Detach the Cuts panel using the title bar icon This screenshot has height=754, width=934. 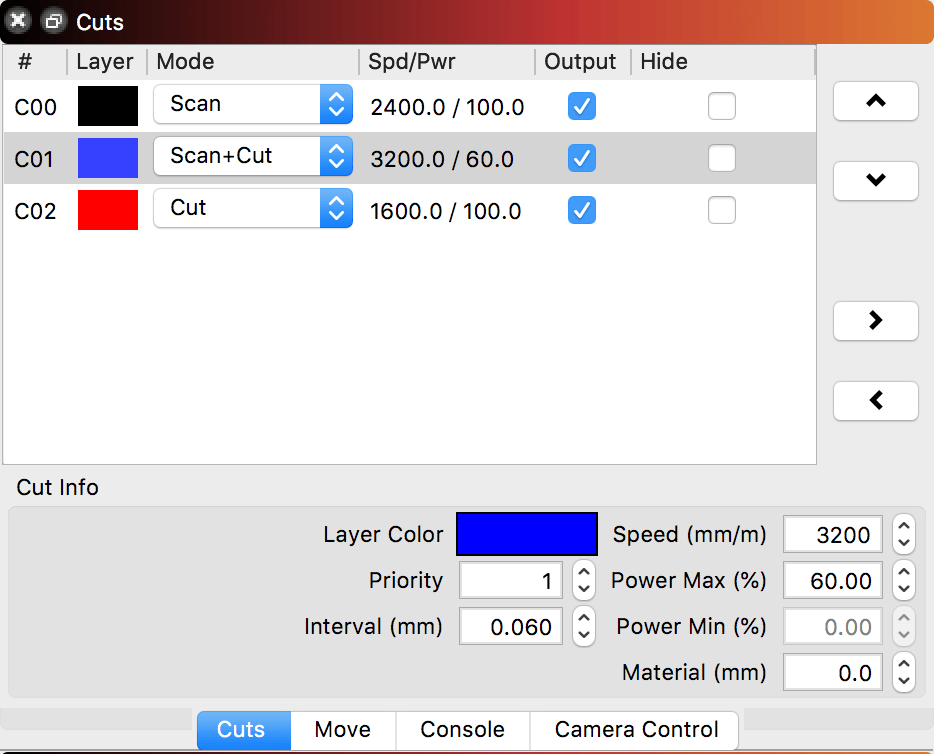pyautogui.click(x=53, y=20)
